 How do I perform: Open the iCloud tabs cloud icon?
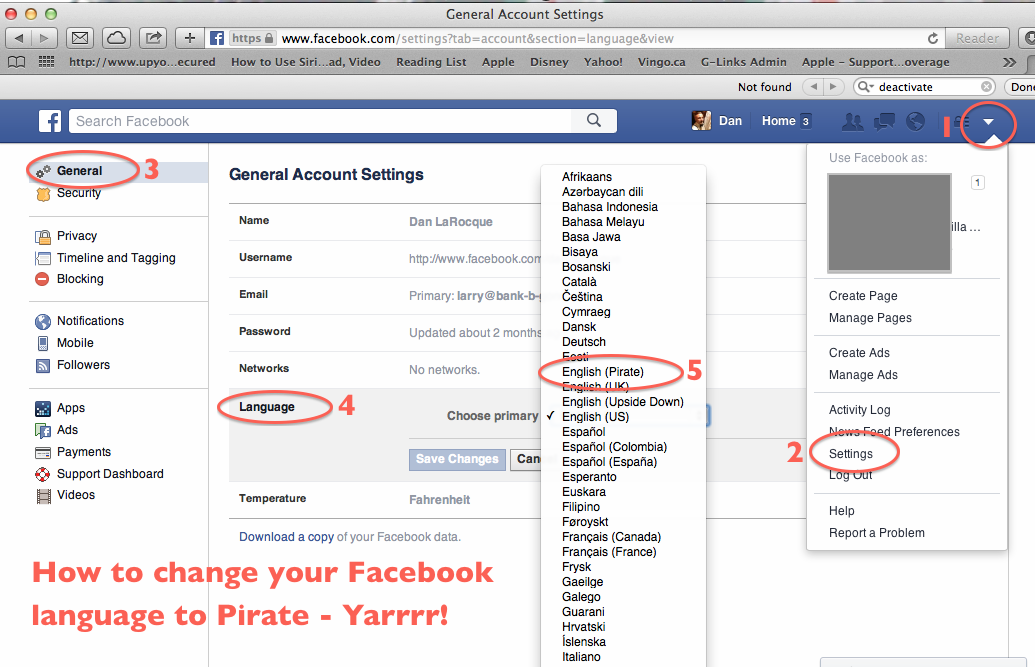(117, 38)
